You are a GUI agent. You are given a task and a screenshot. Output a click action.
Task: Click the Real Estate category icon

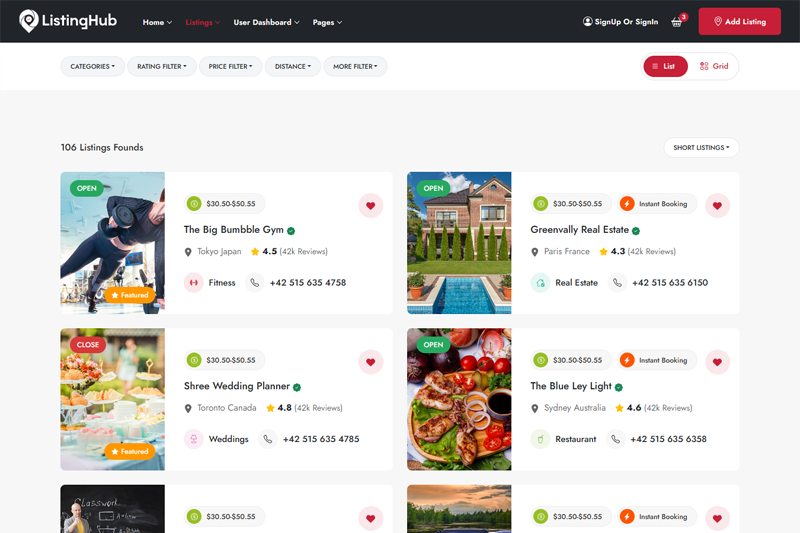coord(540,283)
